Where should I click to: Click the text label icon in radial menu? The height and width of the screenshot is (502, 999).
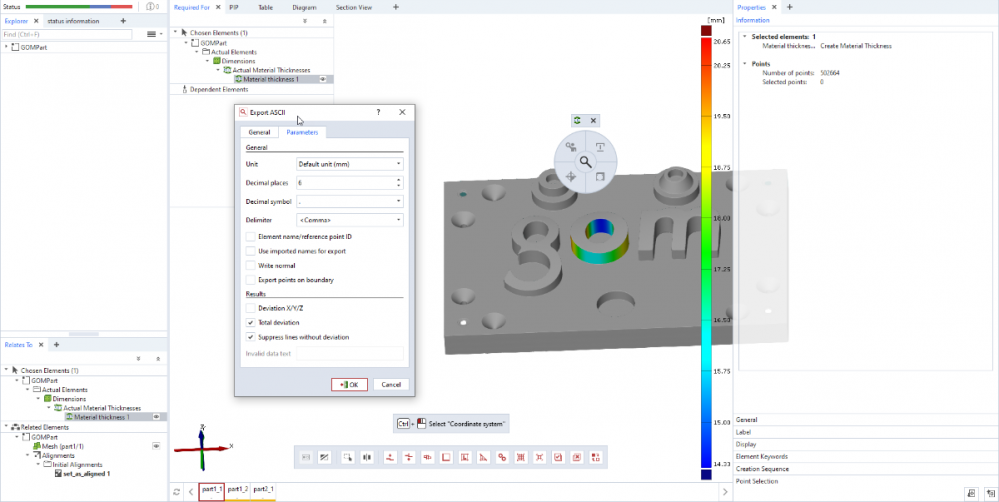click(600, 147)
